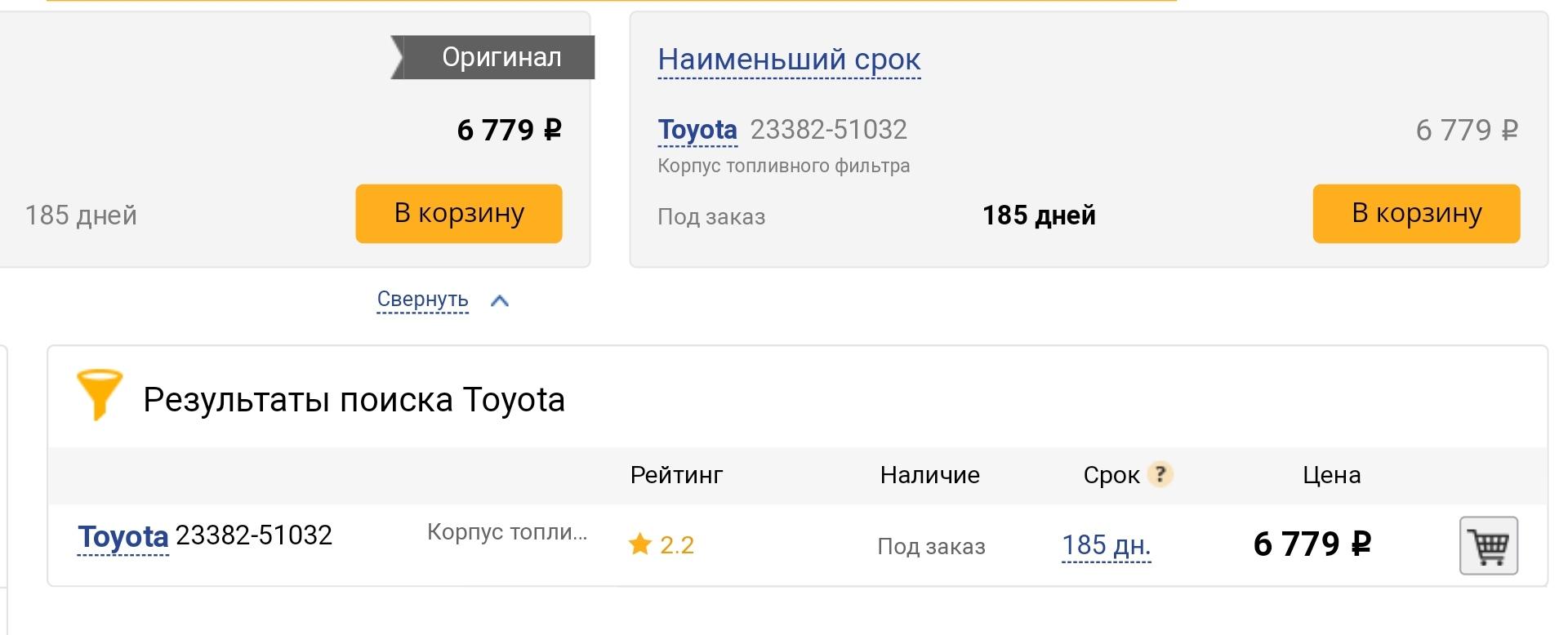1568x635 pixels.
Task: Click В корзину in Наименьший срок card
Action: [x=1416, y=213]
